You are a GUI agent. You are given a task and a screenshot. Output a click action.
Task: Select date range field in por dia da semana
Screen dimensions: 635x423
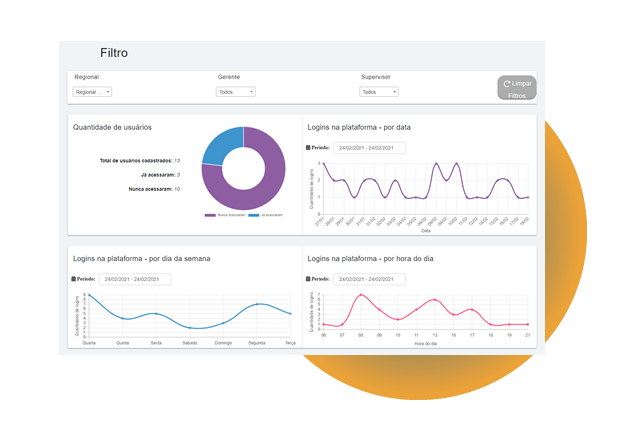(135, 279)
